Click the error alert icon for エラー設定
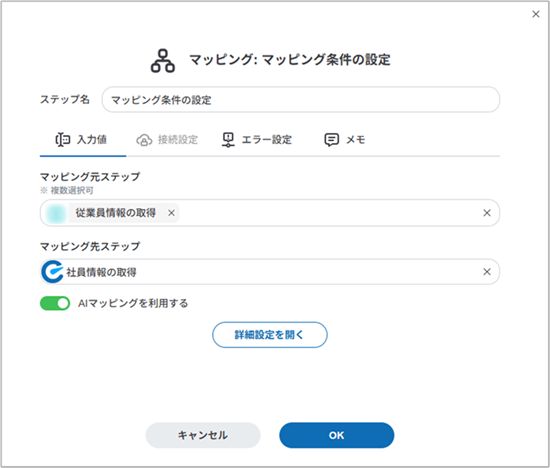550x468 pixels. (x=228, y=140)
